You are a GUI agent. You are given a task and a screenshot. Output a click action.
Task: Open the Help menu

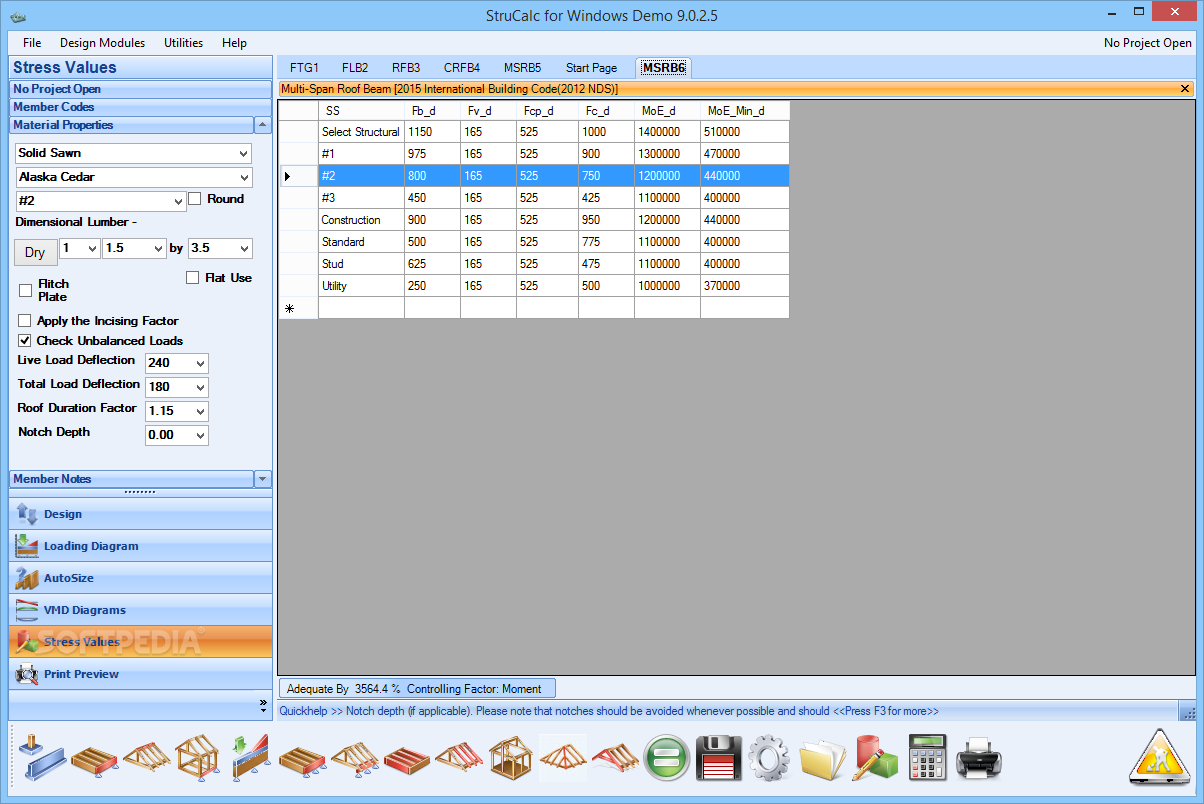234,43
